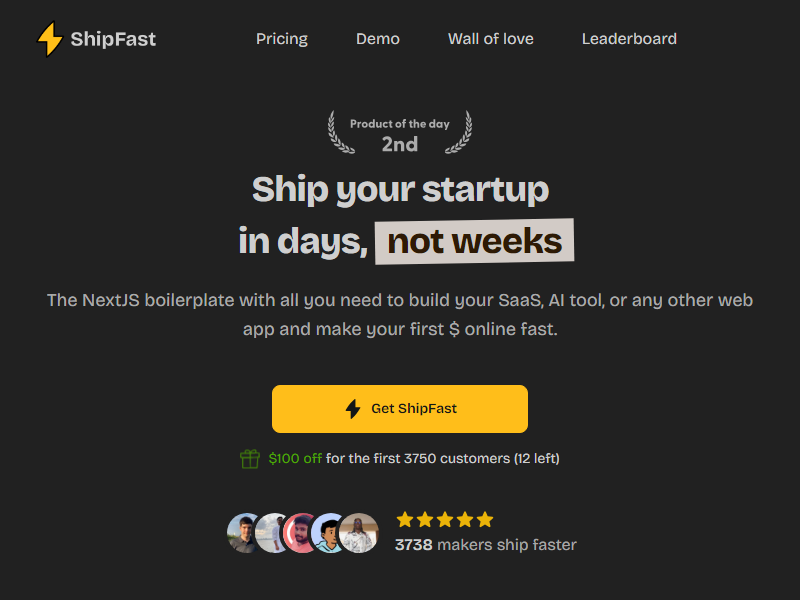Click the left laurel wreath icon
The image size is (800, 600).
pos(341,133)
